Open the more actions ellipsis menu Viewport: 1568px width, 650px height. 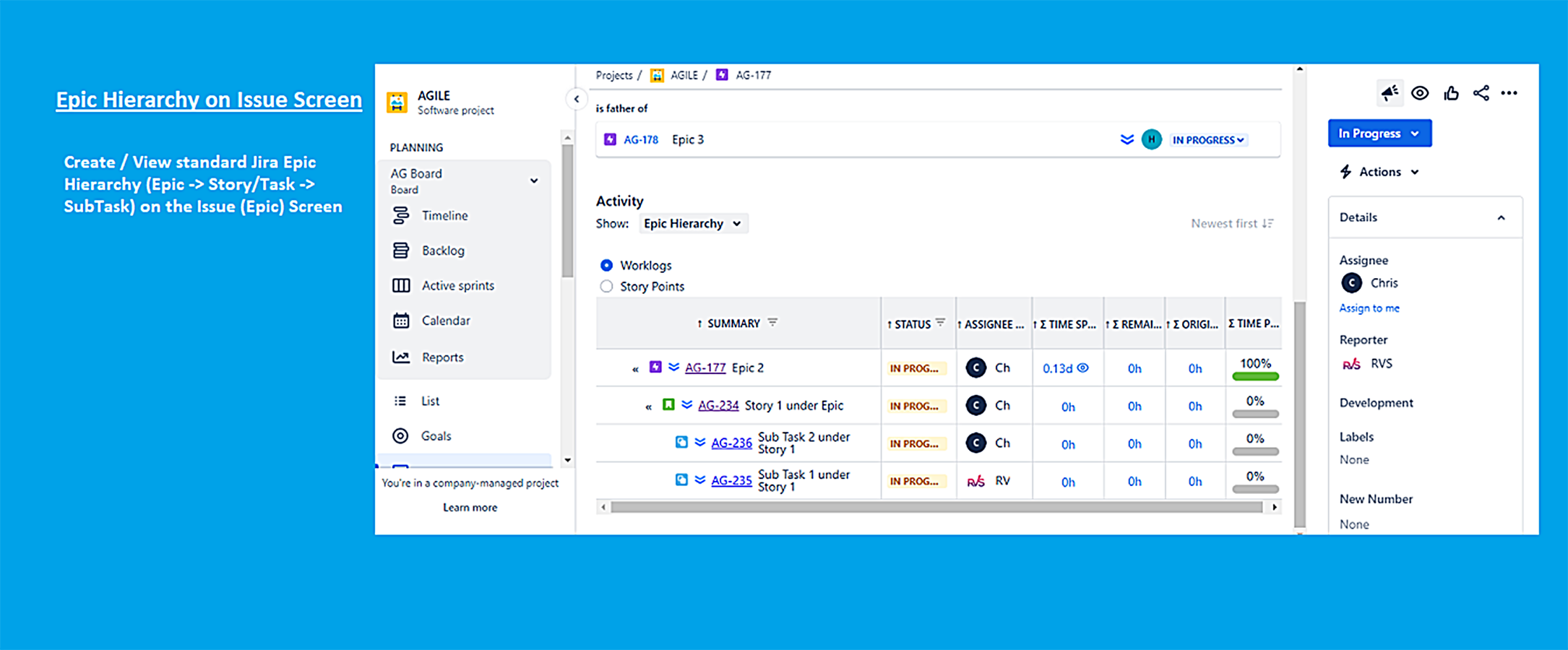[1509, 93]
